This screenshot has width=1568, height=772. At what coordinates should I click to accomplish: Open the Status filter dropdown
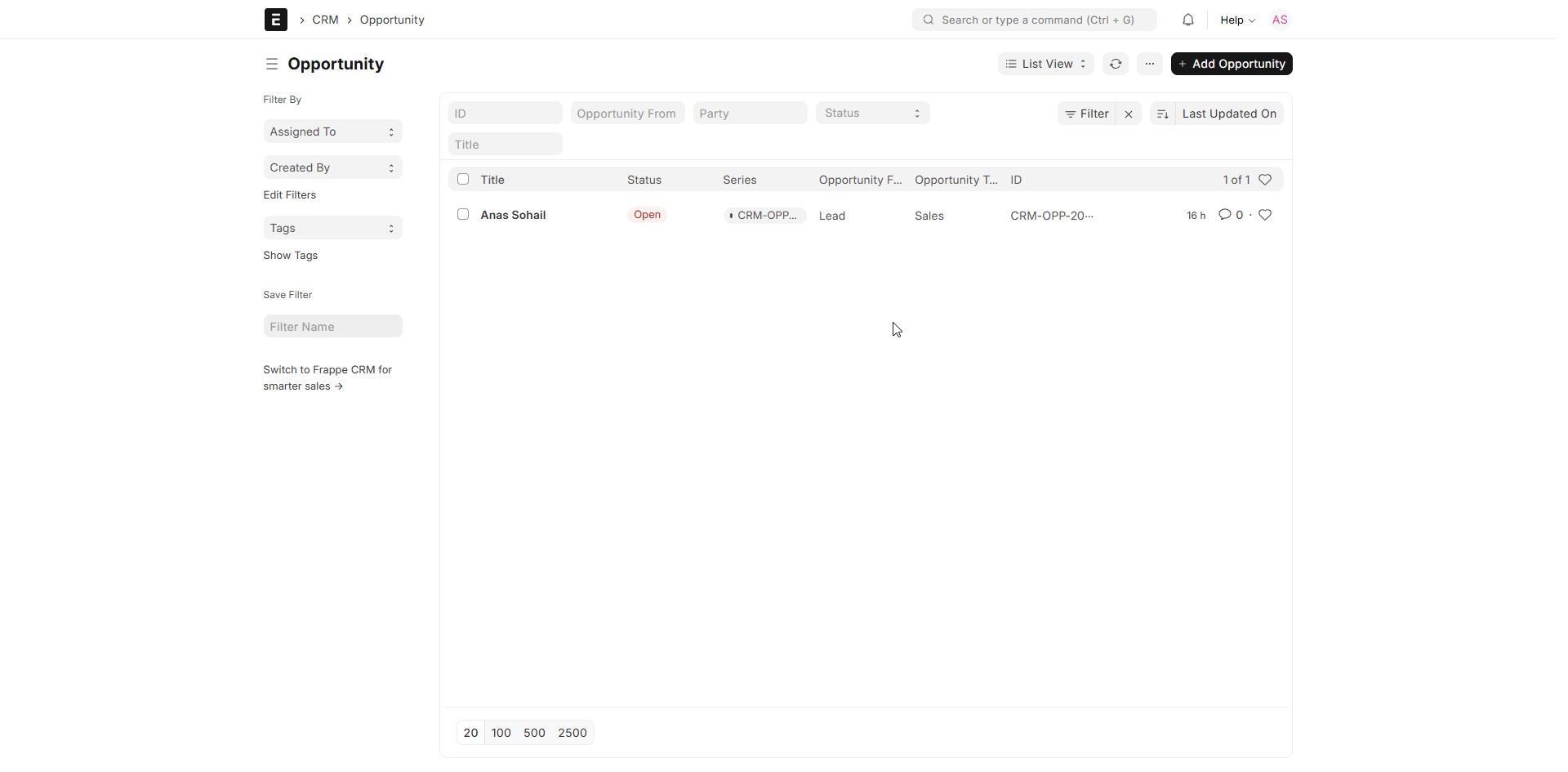click(871, 114)
